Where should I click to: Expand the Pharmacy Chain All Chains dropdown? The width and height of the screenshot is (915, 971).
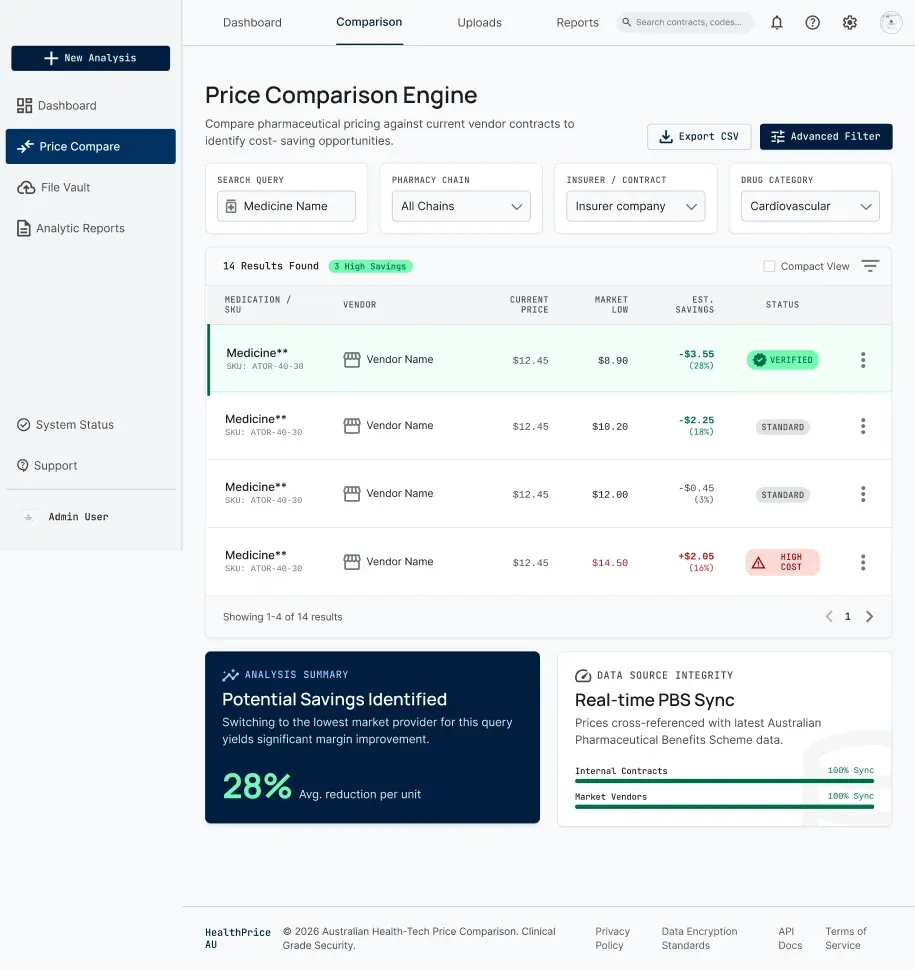click(461, 206)
